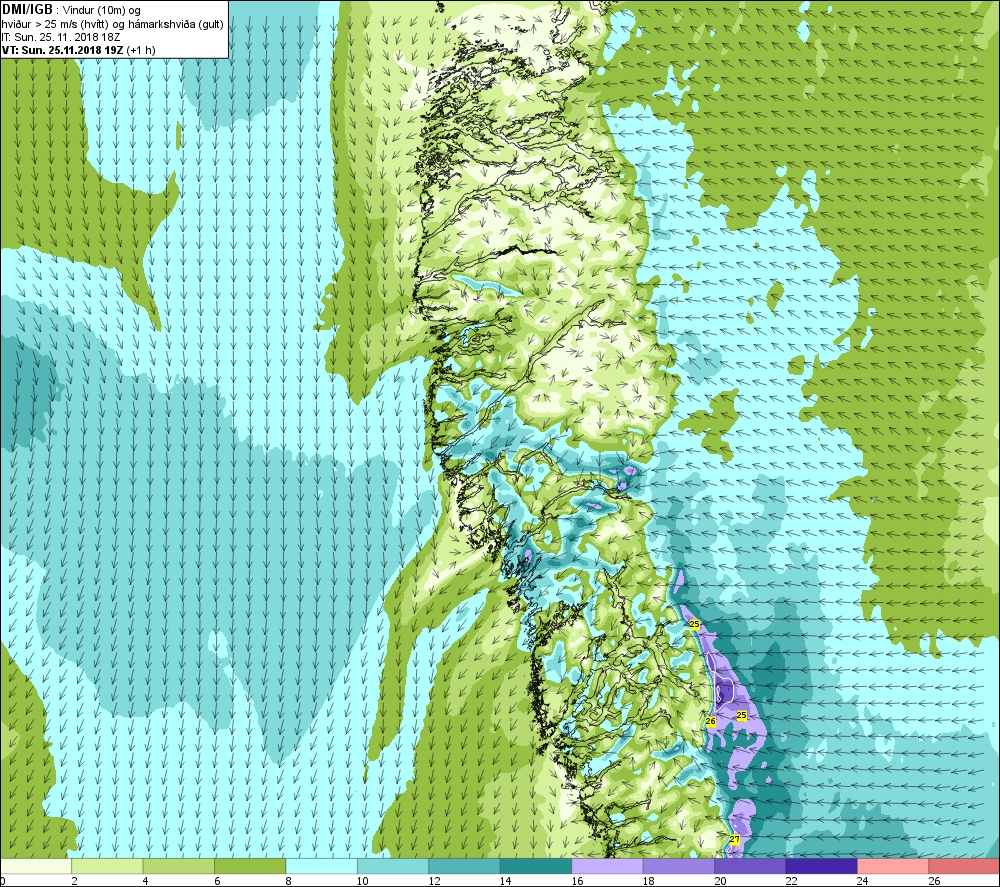Pick the 22–24 m/s dark indigo legend swatch

[821, 866]
